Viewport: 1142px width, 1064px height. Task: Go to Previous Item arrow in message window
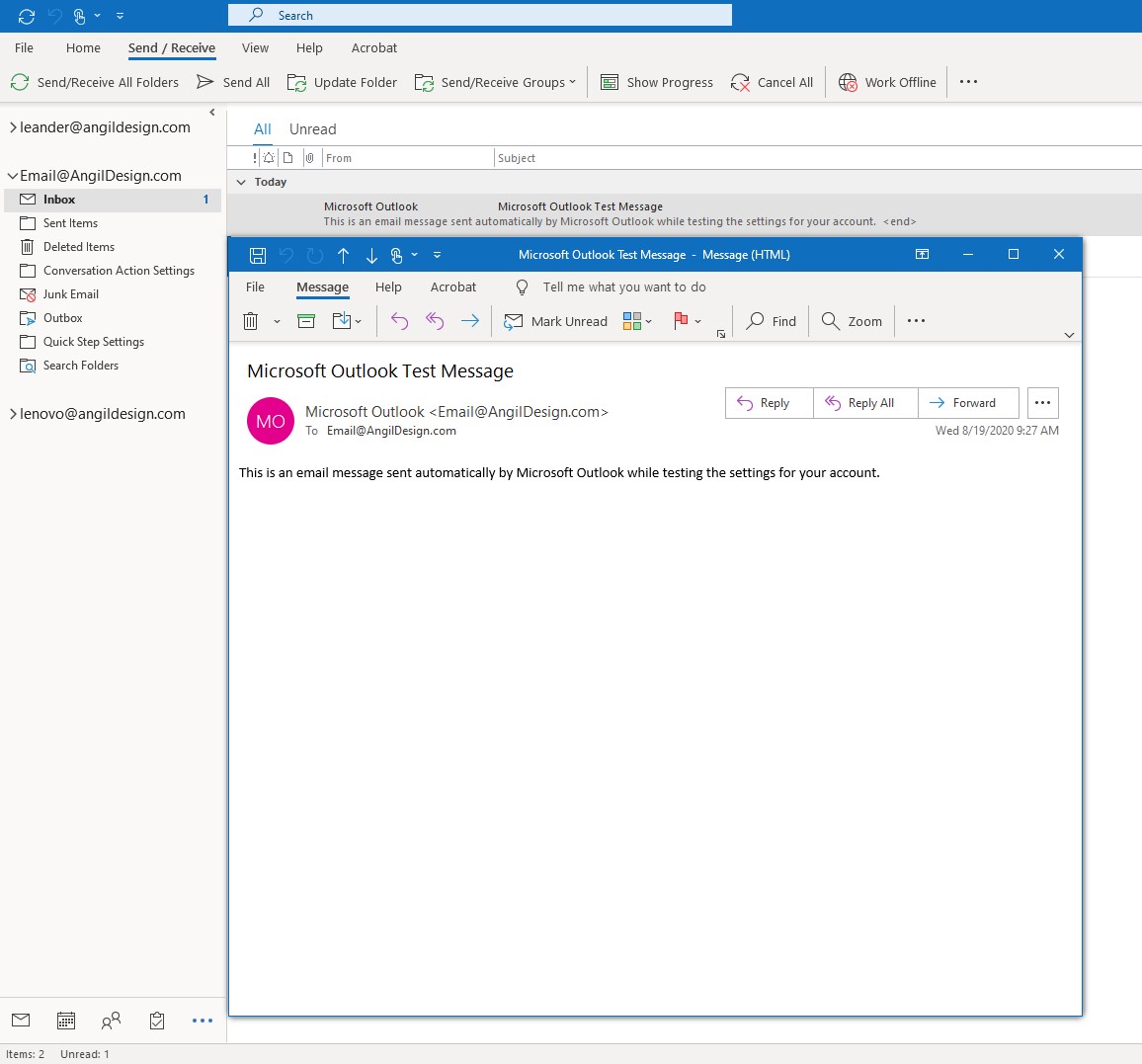(x=343, y=256)
